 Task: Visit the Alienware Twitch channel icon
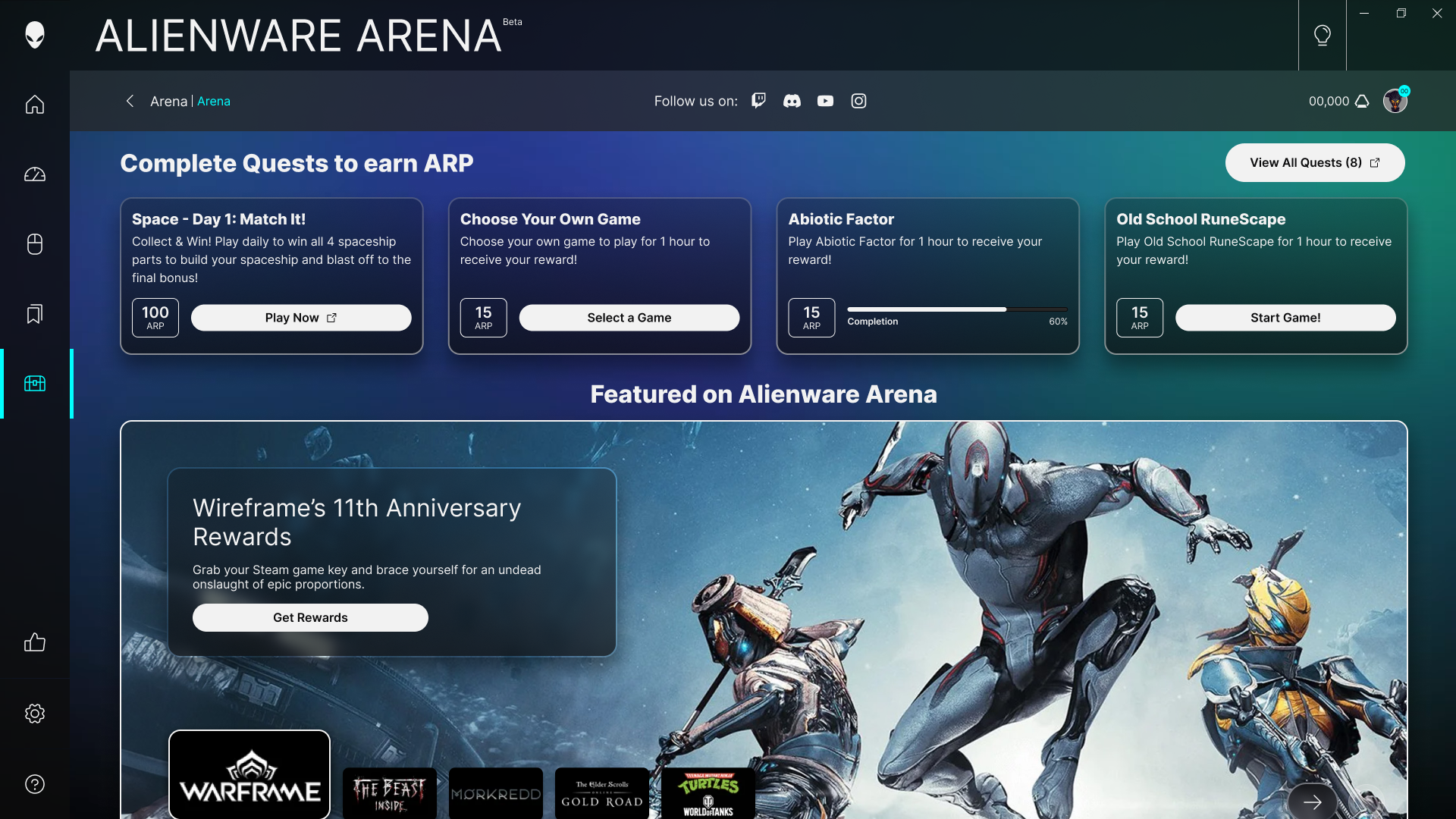(x=758, y=101)
